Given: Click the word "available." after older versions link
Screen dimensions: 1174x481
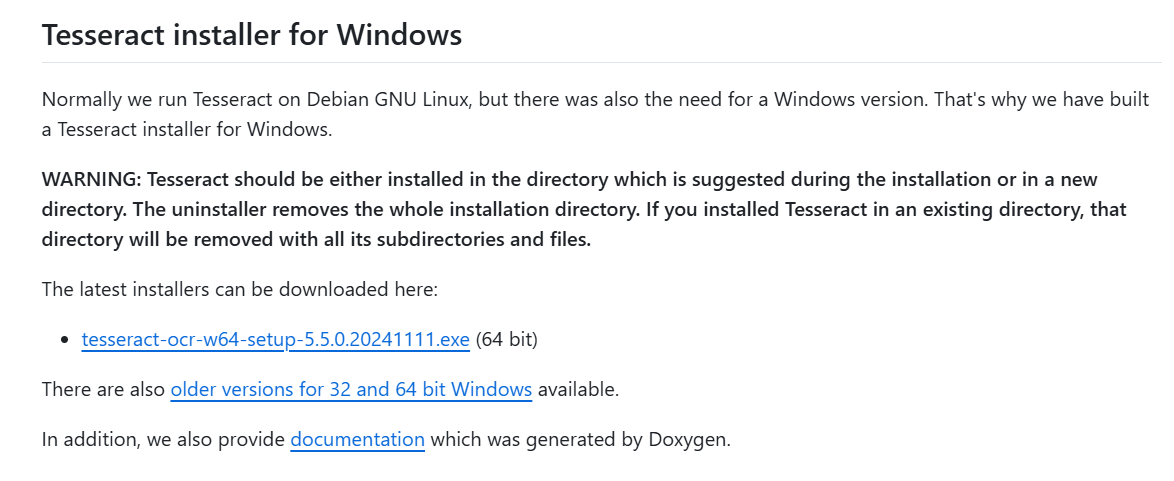Looking at the screenshot, I should [578, 390].
